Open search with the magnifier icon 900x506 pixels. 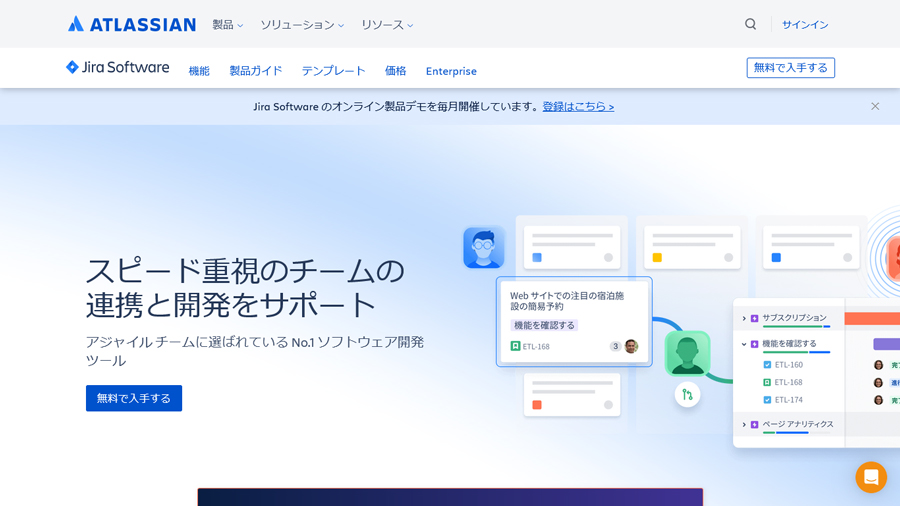(x=750, y=24)
